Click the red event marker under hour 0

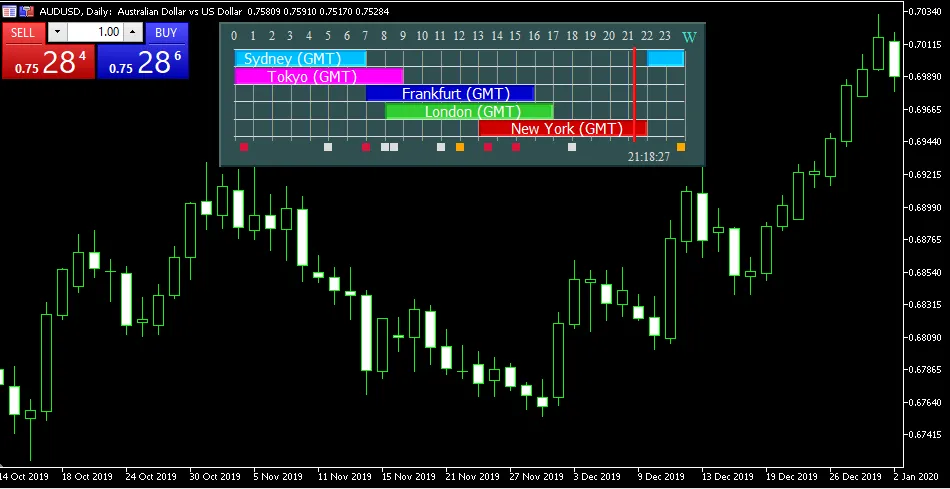click(244, 147)
